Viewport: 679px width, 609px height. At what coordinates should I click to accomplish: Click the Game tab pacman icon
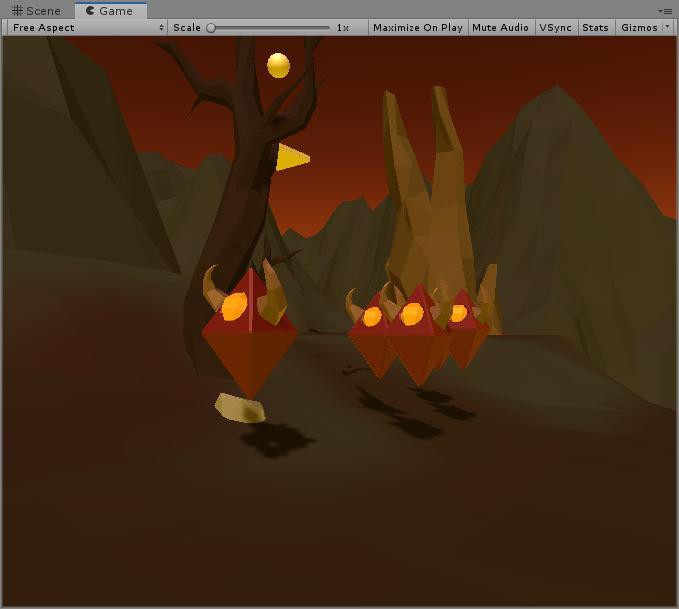click(x=90, y=10)
